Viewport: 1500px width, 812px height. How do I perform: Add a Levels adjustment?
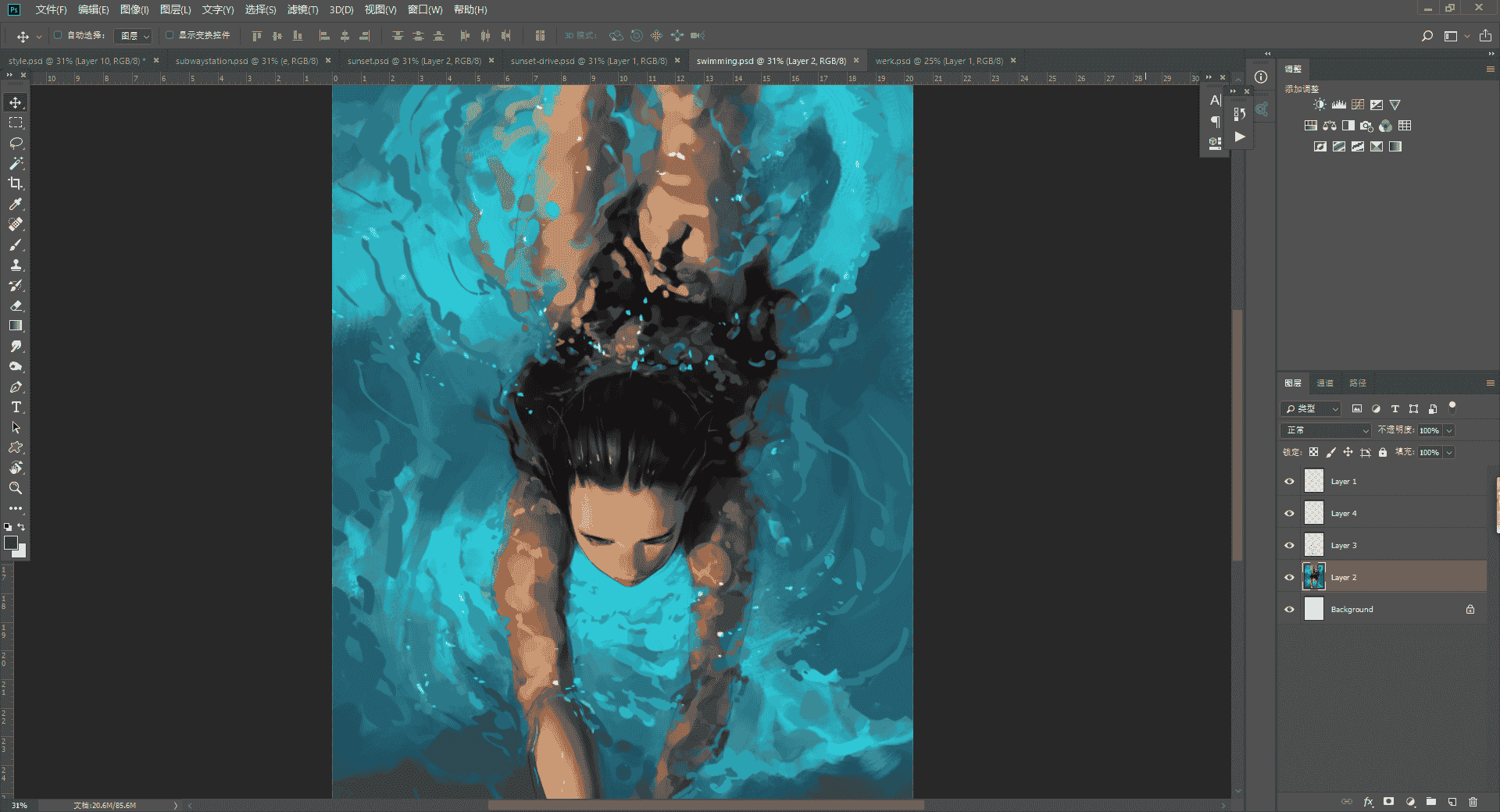pos(1339,105)
